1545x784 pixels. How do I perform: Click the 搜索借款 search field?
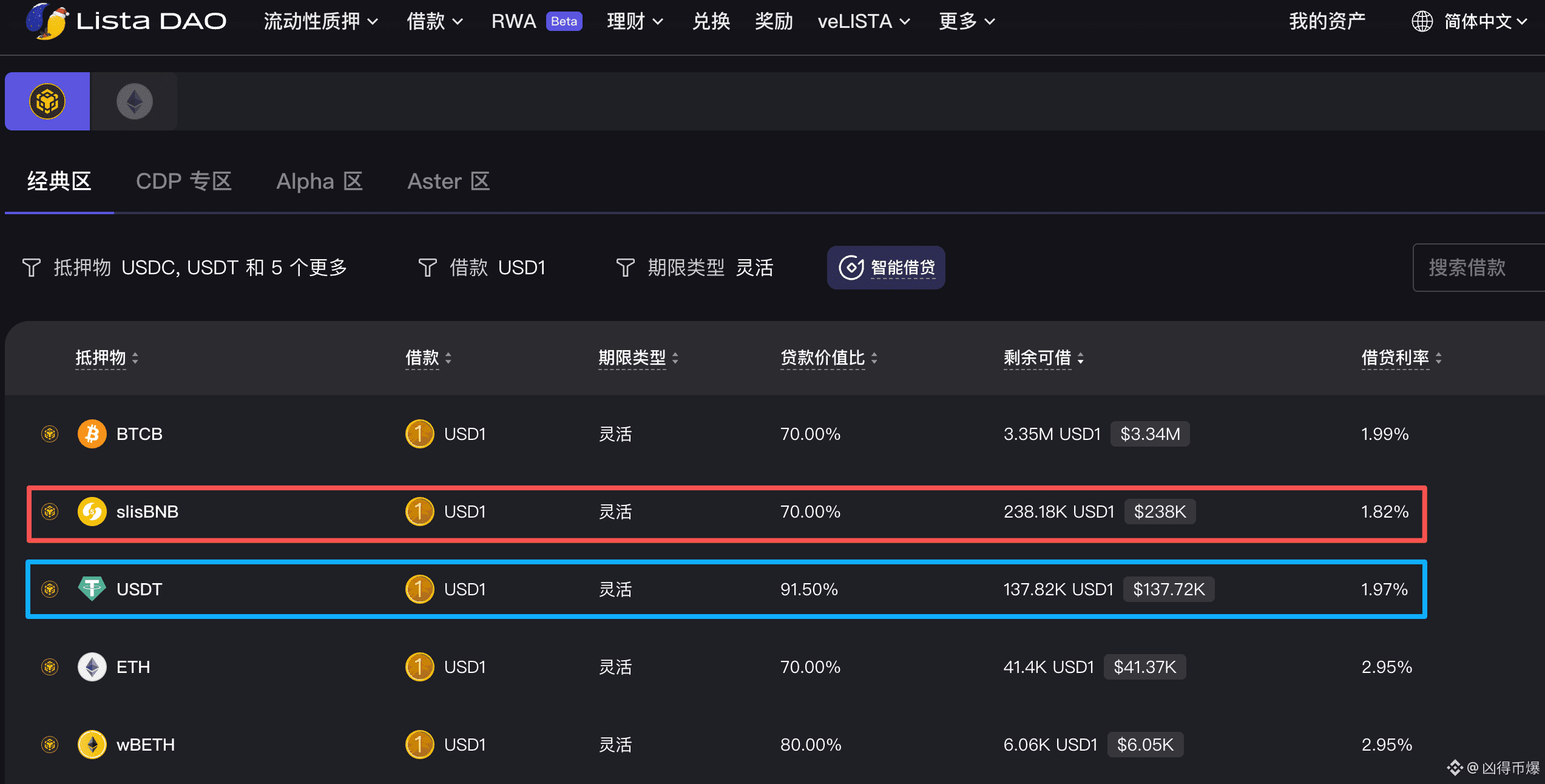[1475, 268]
